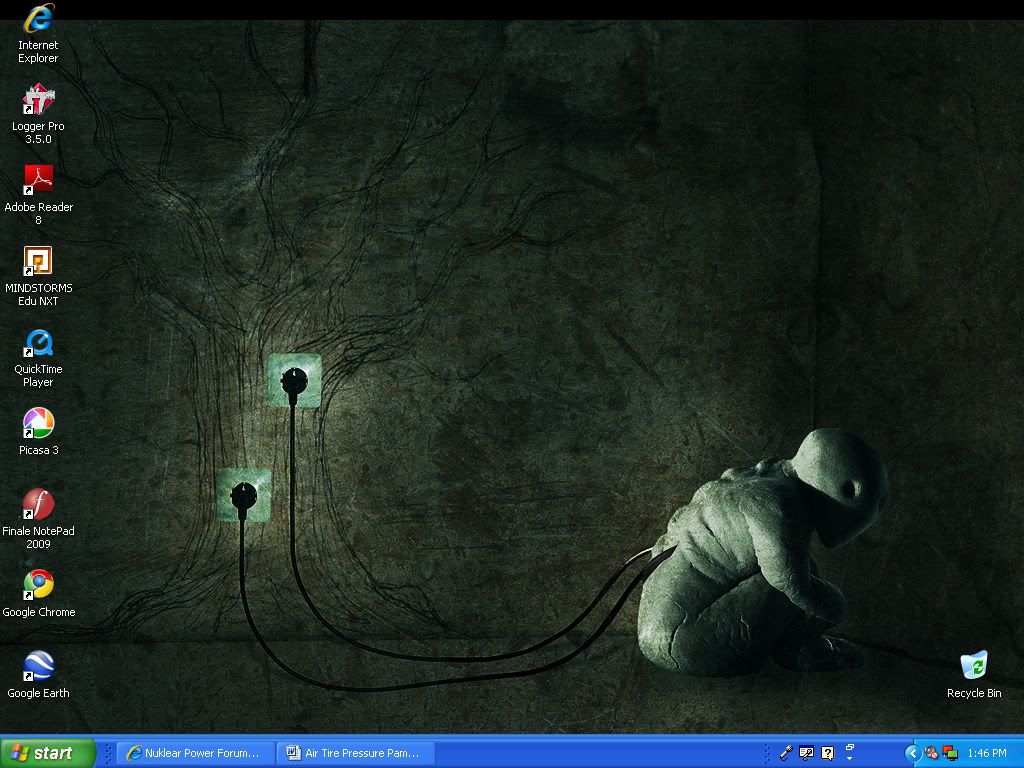This screenshot has width=1024, height=768.
Task: Click the language bar microphone icon
Action: click(x=786, y=753)
